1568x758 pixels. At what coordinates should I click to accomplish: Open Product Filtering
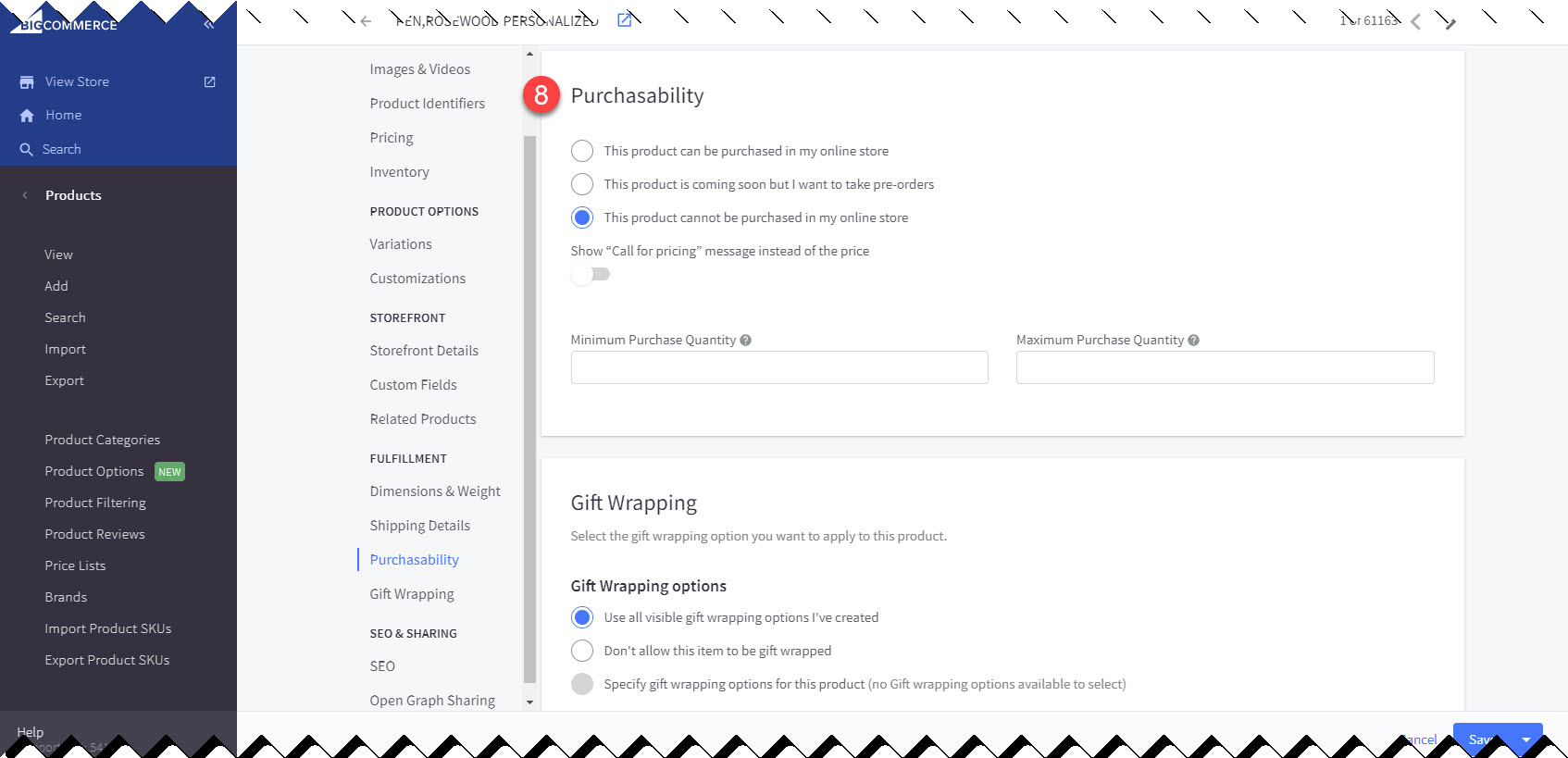coord(95,503)
